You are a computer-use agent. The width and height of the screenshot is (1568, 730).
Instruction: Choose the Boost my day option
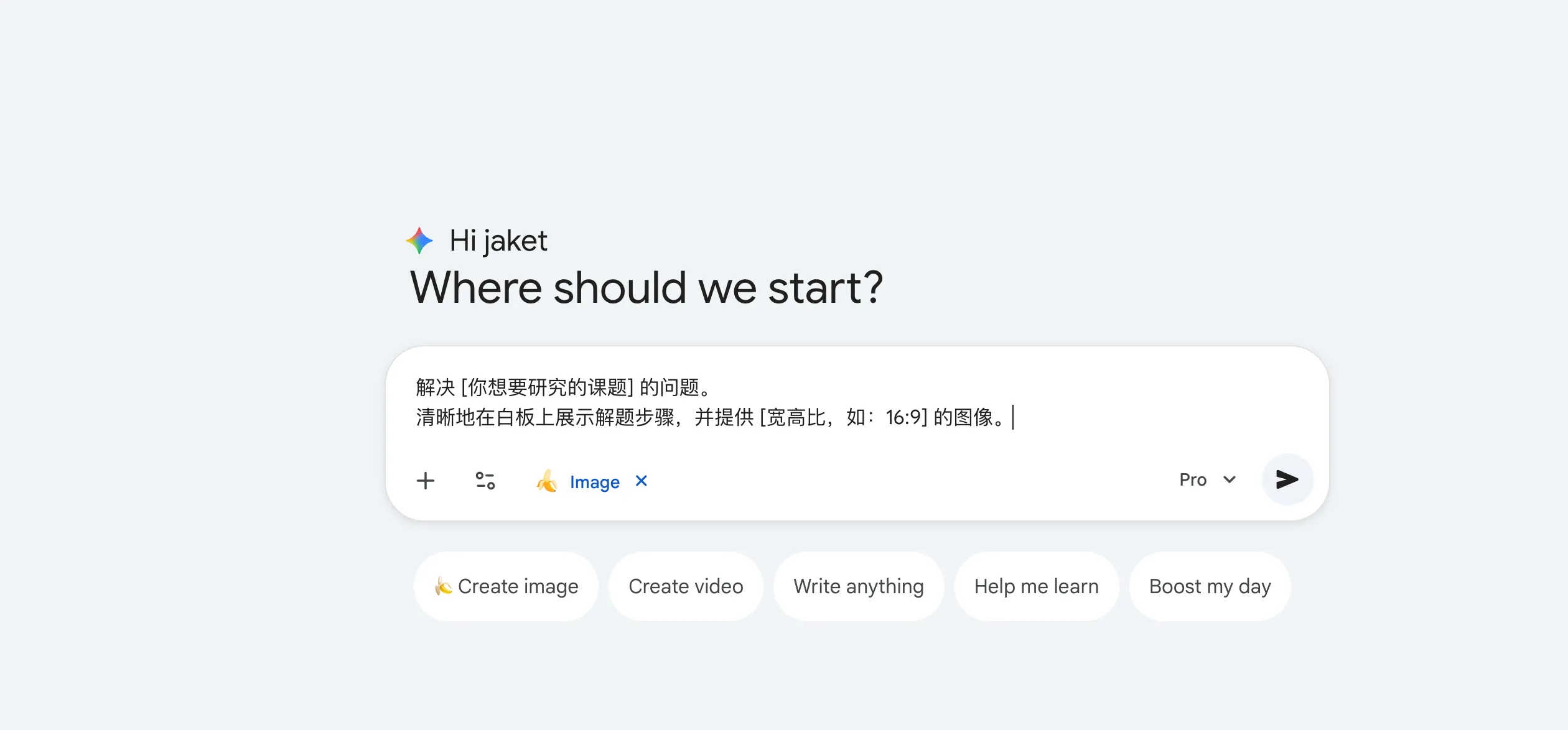click(x=1210, y=585)
